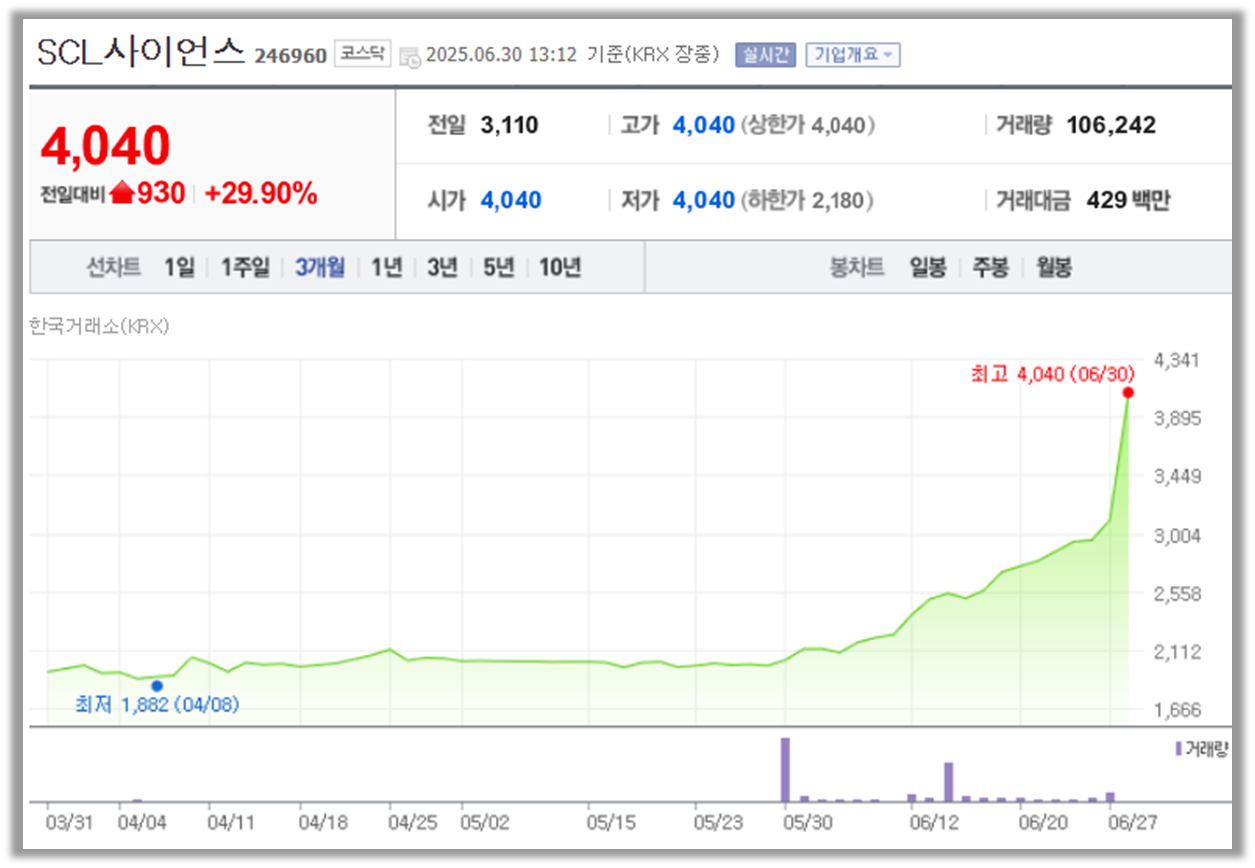The image size is (1255, 868).
Task: Click the 하한가 2,180 text
Action: pyautogui.click(x=808, y=200)
